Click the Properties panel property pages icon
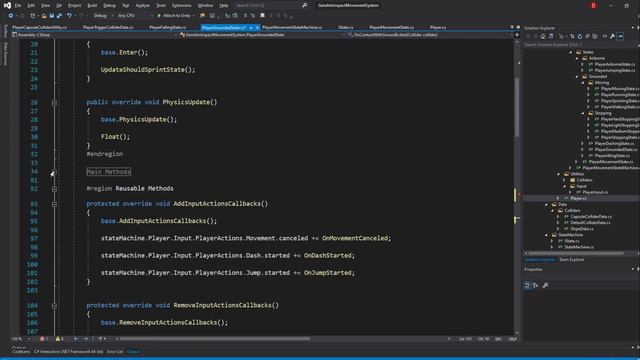 click(x=545, y=285)
